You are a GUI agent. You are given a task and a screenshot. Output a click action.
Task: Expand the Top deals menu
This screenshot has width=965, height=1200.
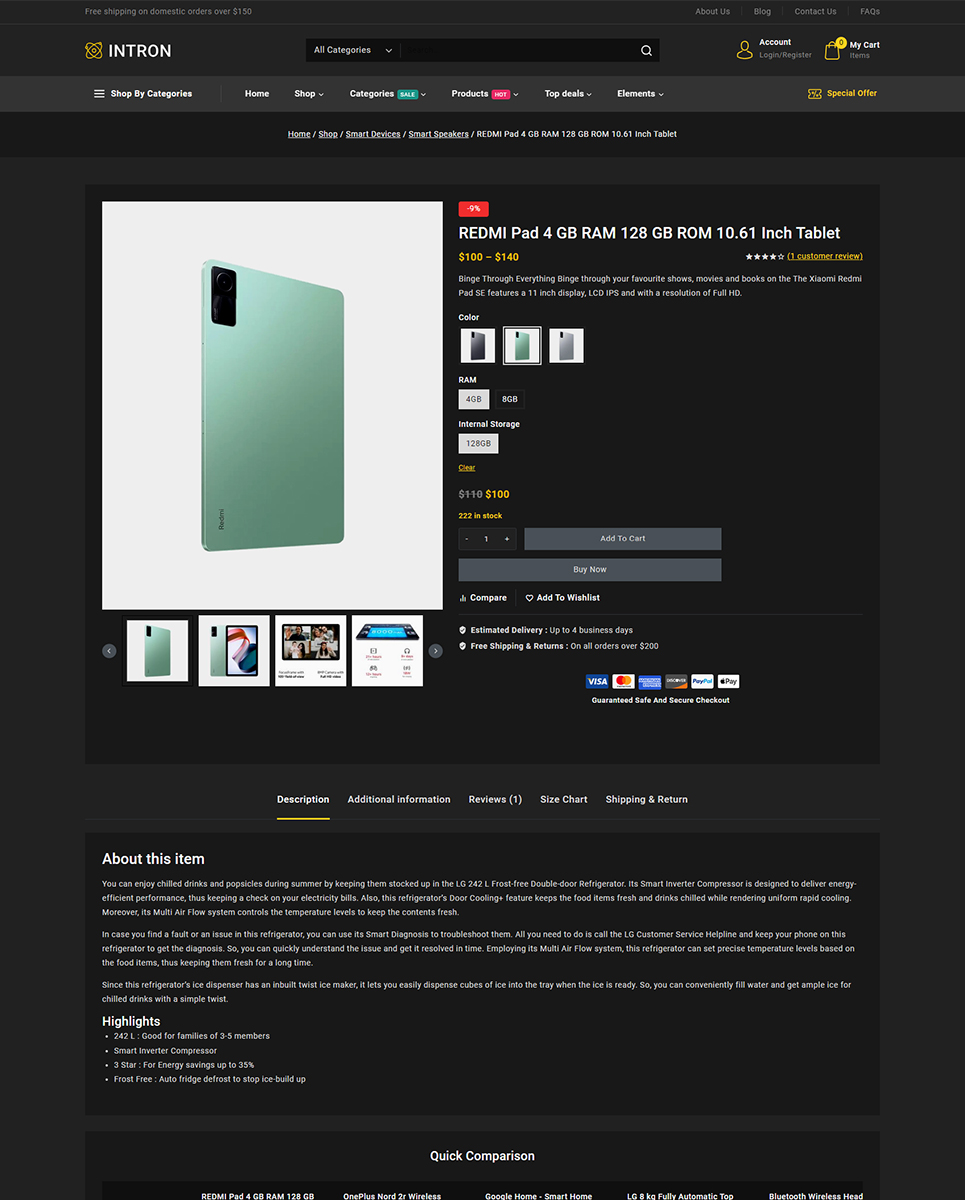pyautogui.click(x=568, y=94)
